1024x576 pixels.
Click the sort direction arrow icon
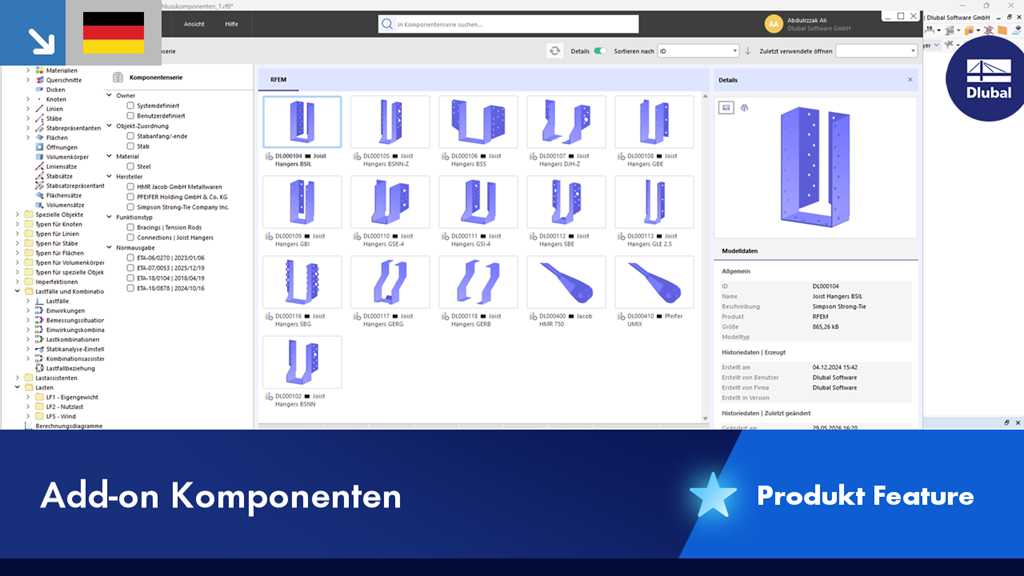pyautogui.click(x=748, y=51)
